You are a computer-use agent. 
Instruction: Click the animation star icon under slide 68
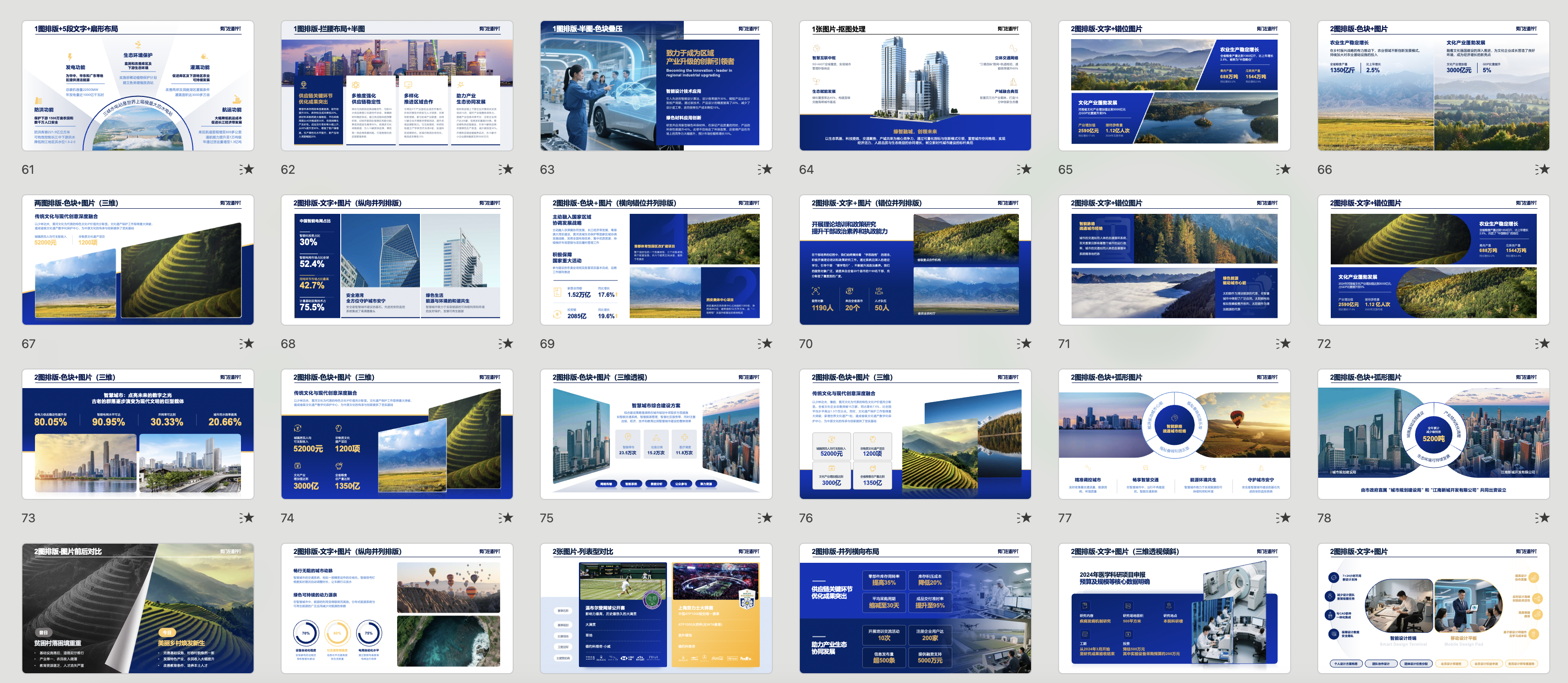[x=506, y=344]
